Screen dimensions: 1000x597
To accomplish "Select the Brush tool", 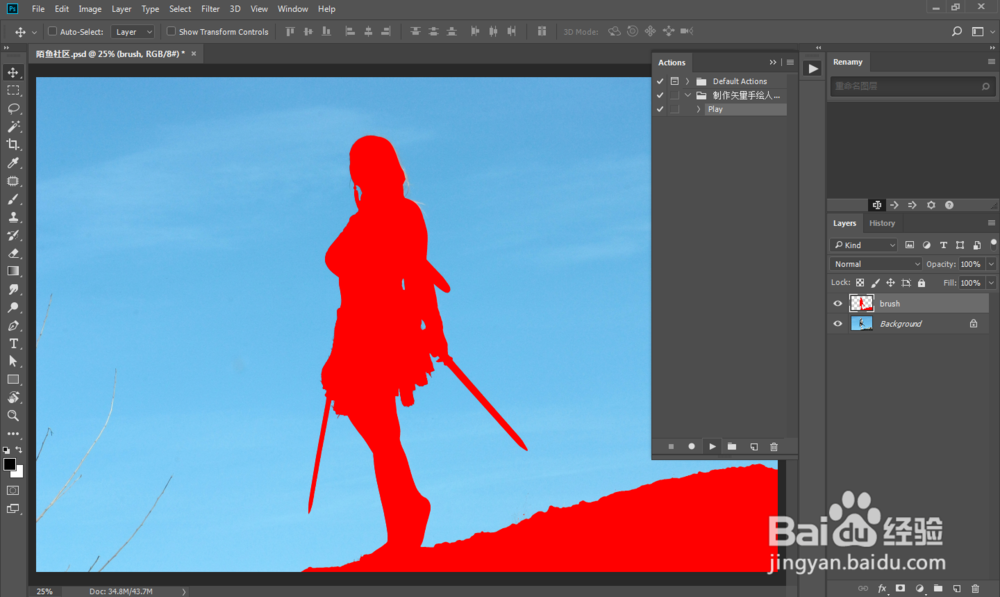I will pos(13,199).
